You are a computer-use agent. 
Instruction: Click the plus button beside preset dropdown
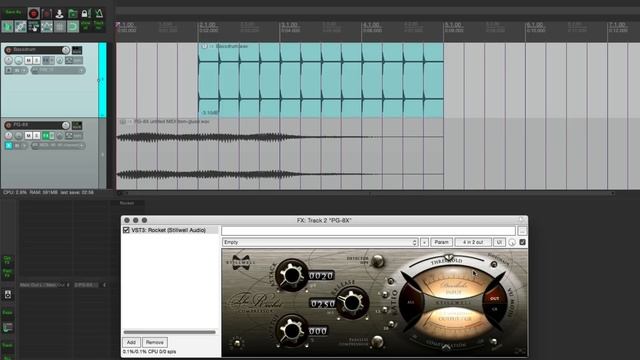coord(424,242)
